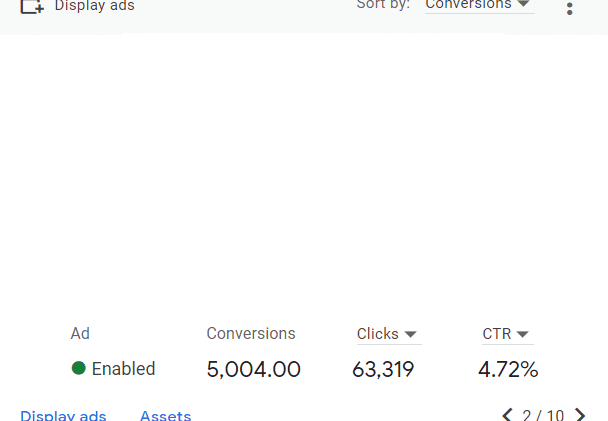This screenshot has width=608, height=421.
Task: Click the 2 / 10 page indicator
Action: (543, 415)
